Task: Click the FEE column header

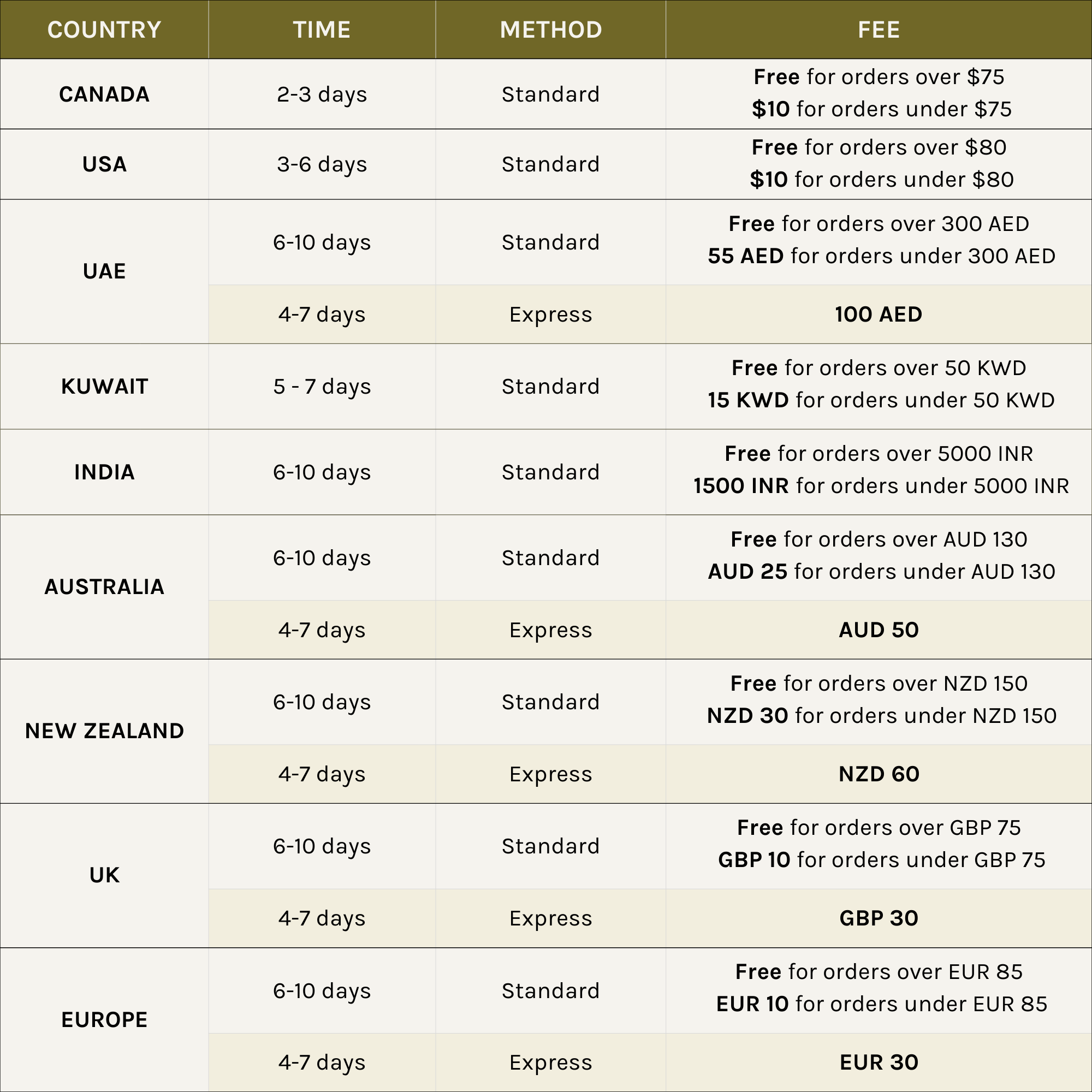Action: pyautogui.click(x=879, y=29)
